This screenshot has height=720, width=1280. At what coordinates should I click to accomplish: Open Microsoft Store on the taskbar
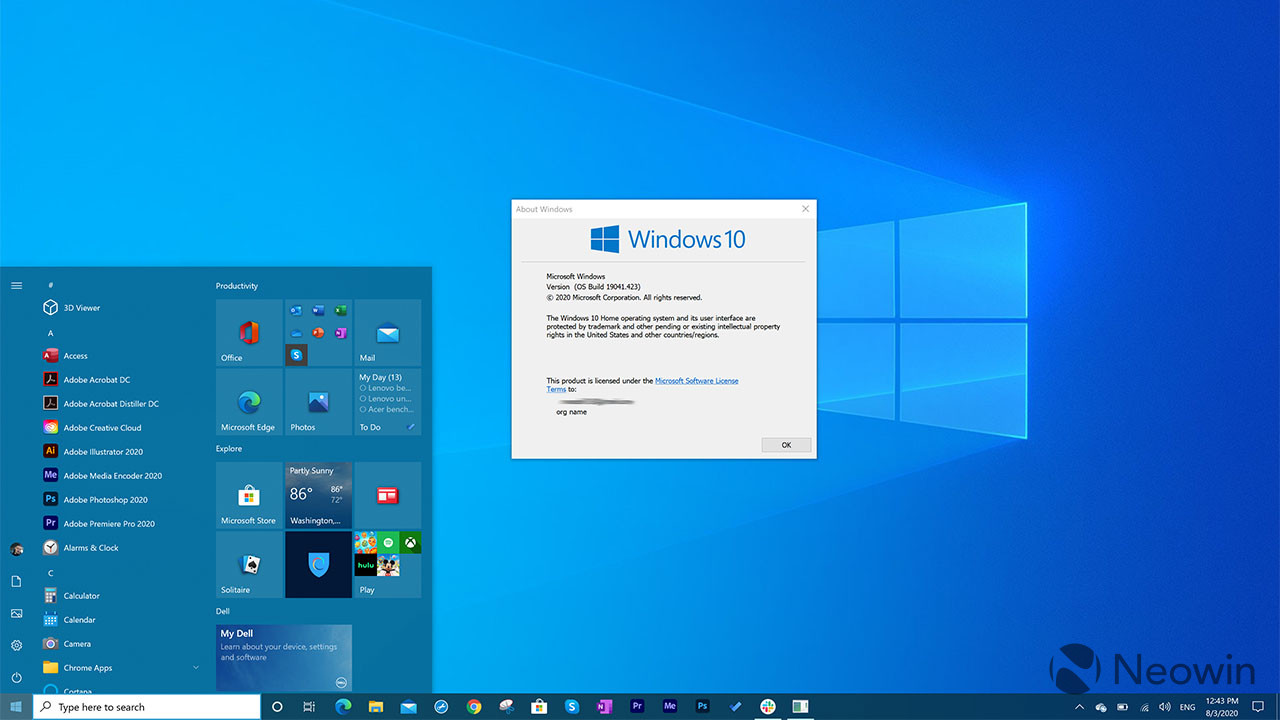539,707
